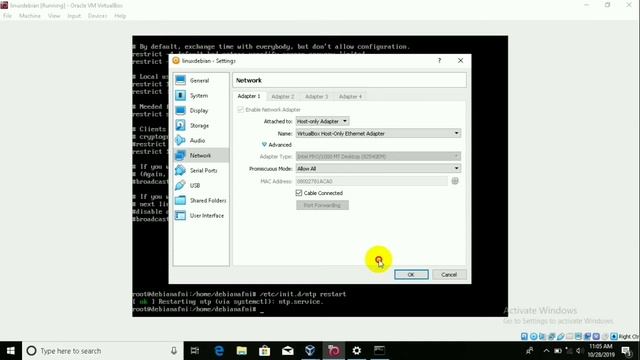Image resolution: width=640 pixels, height=360 pixels.
Task: Open the Action Center notifications icon
Action: (627, 351)
